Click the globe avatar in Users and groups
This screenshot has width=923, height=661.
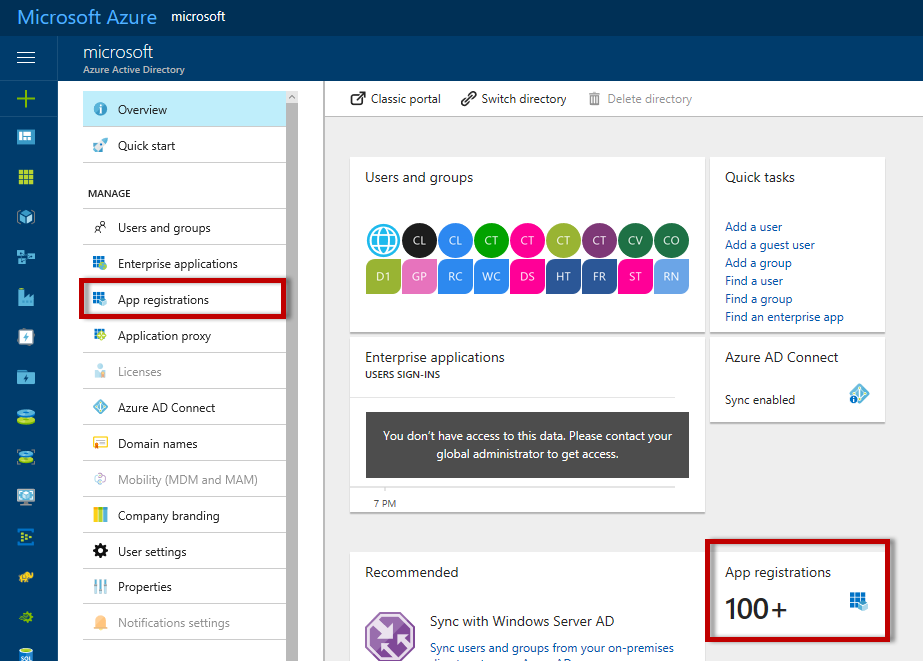pos(383,240)
